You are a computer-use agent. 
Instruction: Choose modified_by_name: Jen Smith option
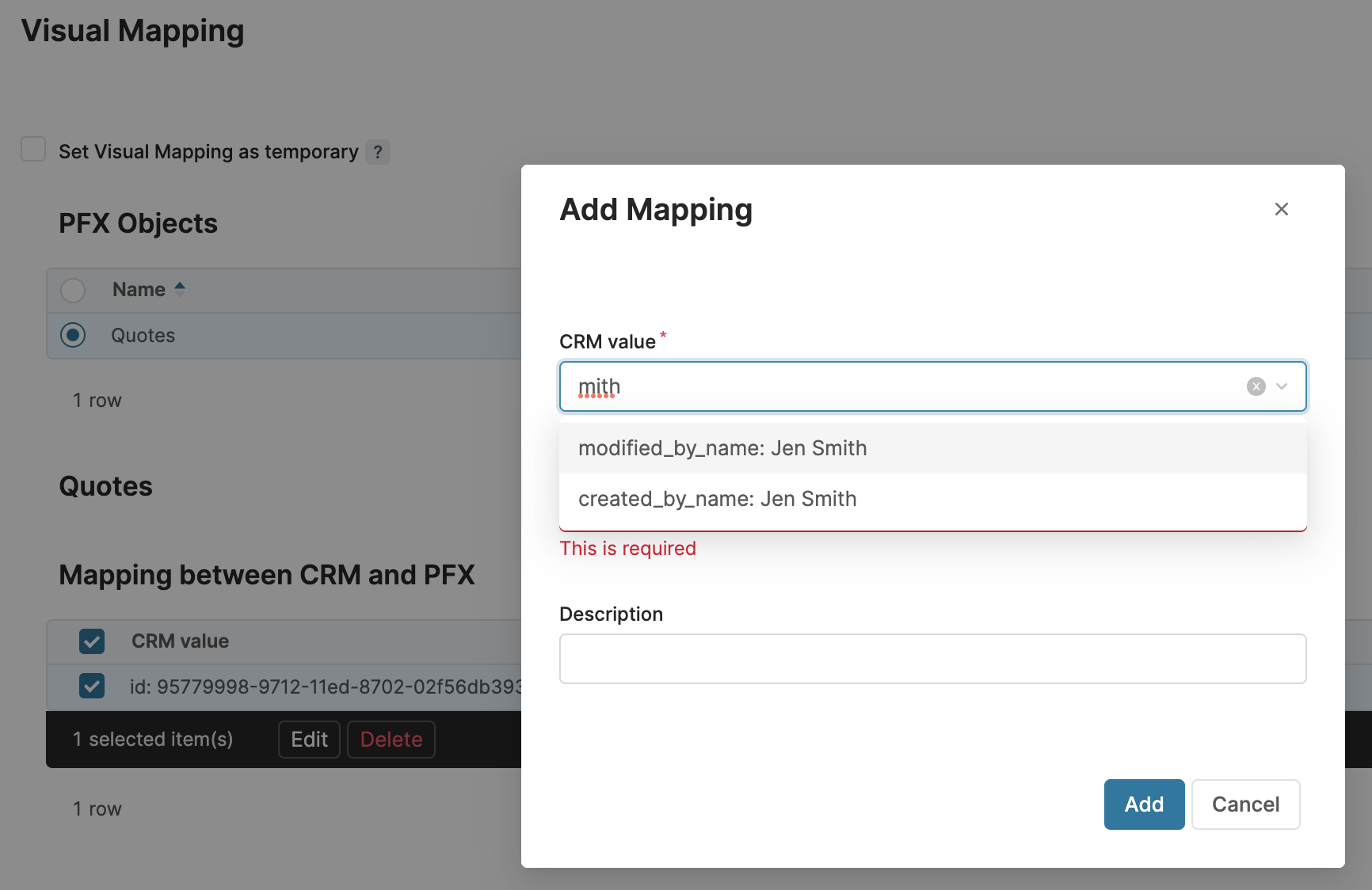tap(722, 448)
